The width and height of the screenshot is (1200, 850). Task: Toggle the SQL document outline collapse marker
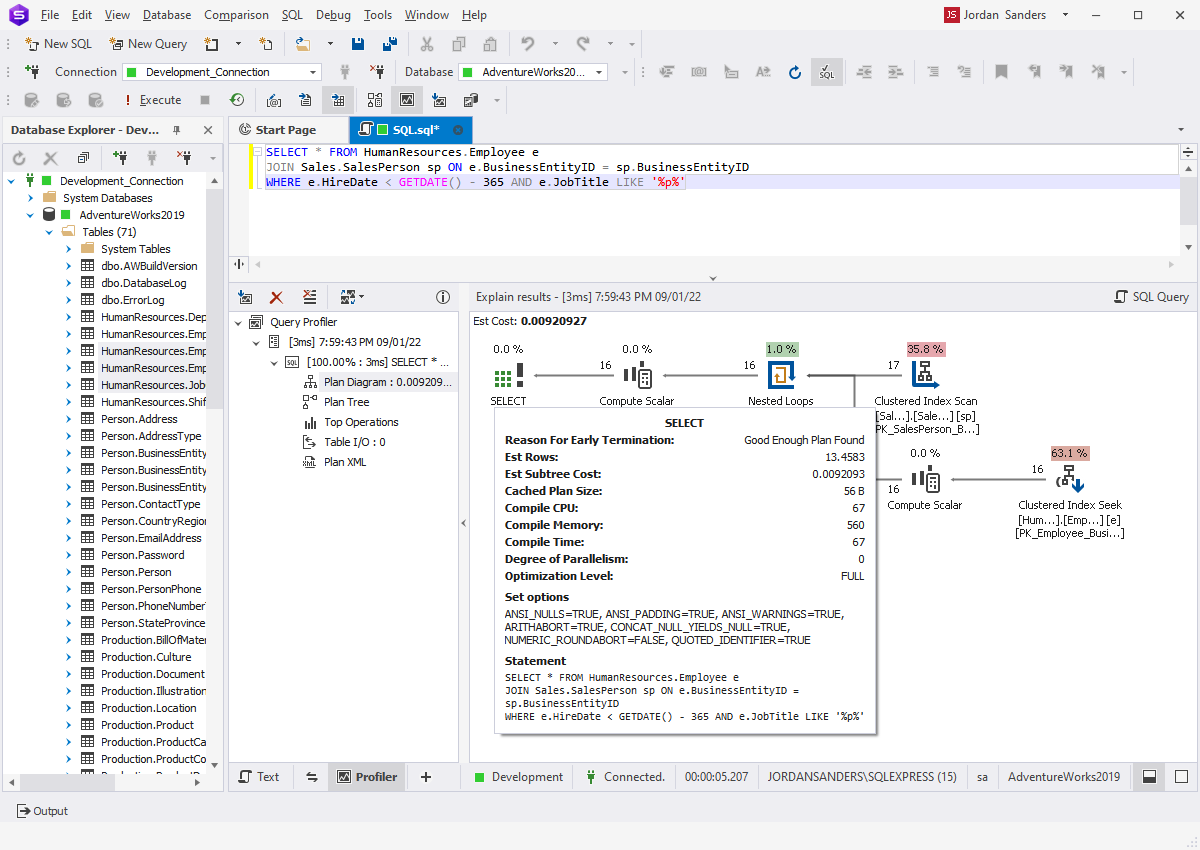pyautogui.click(x=257, y=151)
